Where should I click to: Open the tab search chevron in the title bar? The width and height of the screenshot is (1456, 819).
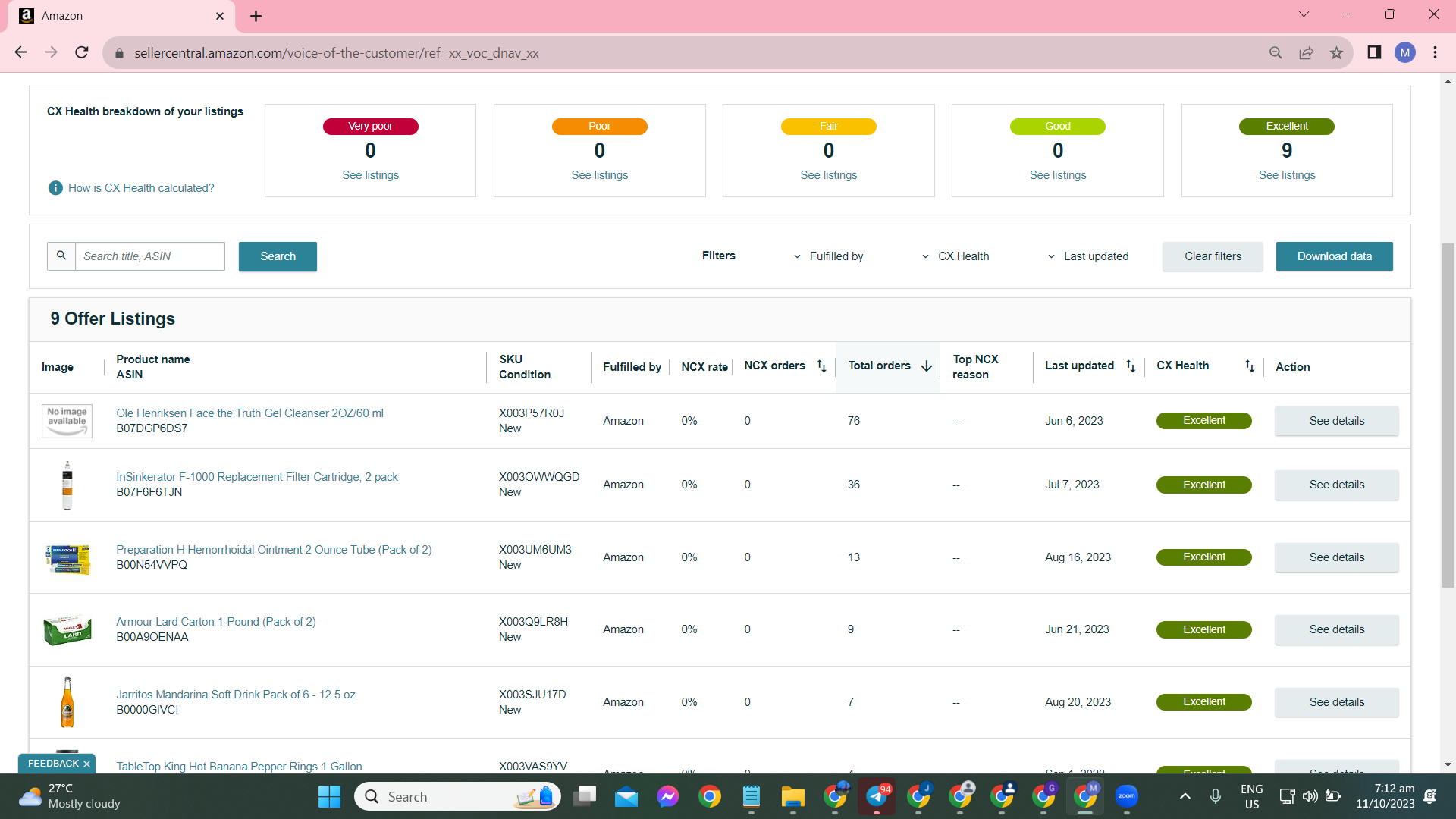click(x=1304, y=14)
